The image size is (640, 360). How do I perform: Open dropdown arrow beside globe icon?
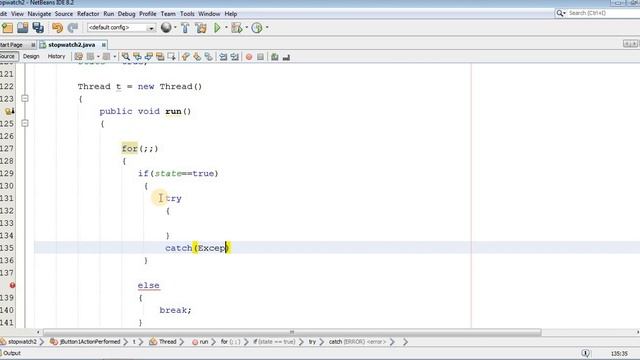point(176,28)
